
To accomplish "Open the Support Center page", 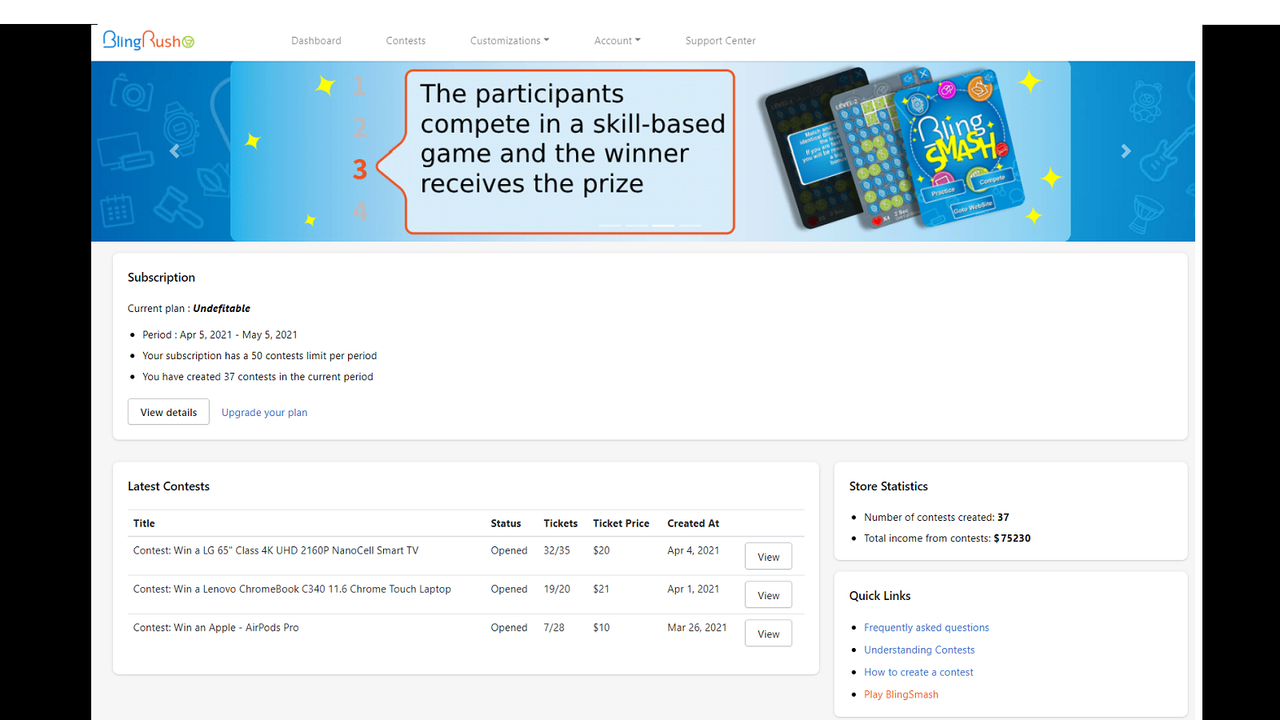I will pyautogui.click(x=720, y=41).
